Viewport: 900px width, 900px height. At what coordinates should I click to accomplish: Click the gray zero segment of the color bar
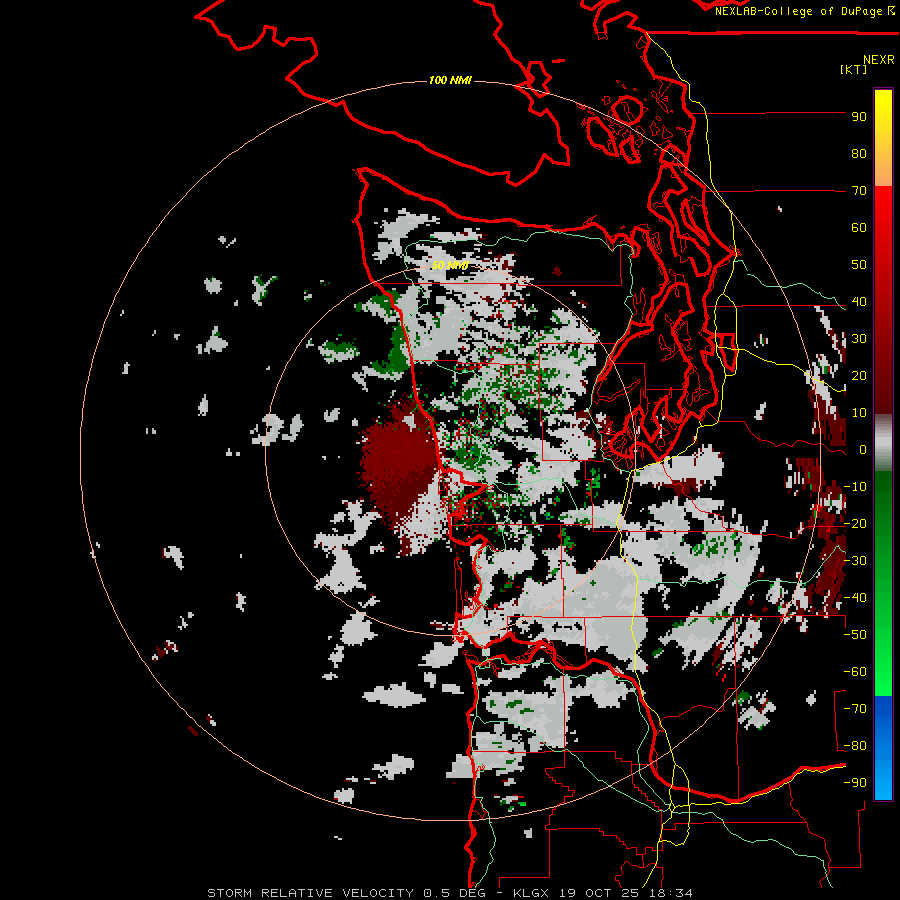point(883,443)
